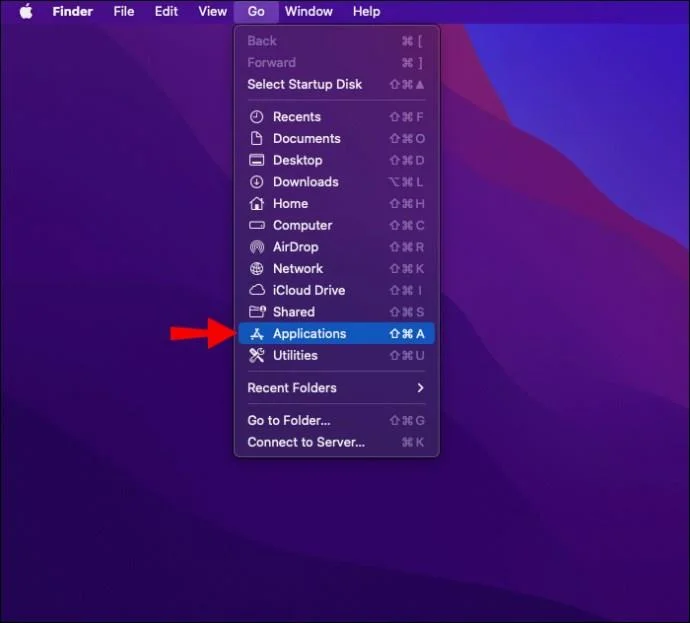690x623 pixels.
Task: Choose Network in the Go menu
Action: coord(337,268)
